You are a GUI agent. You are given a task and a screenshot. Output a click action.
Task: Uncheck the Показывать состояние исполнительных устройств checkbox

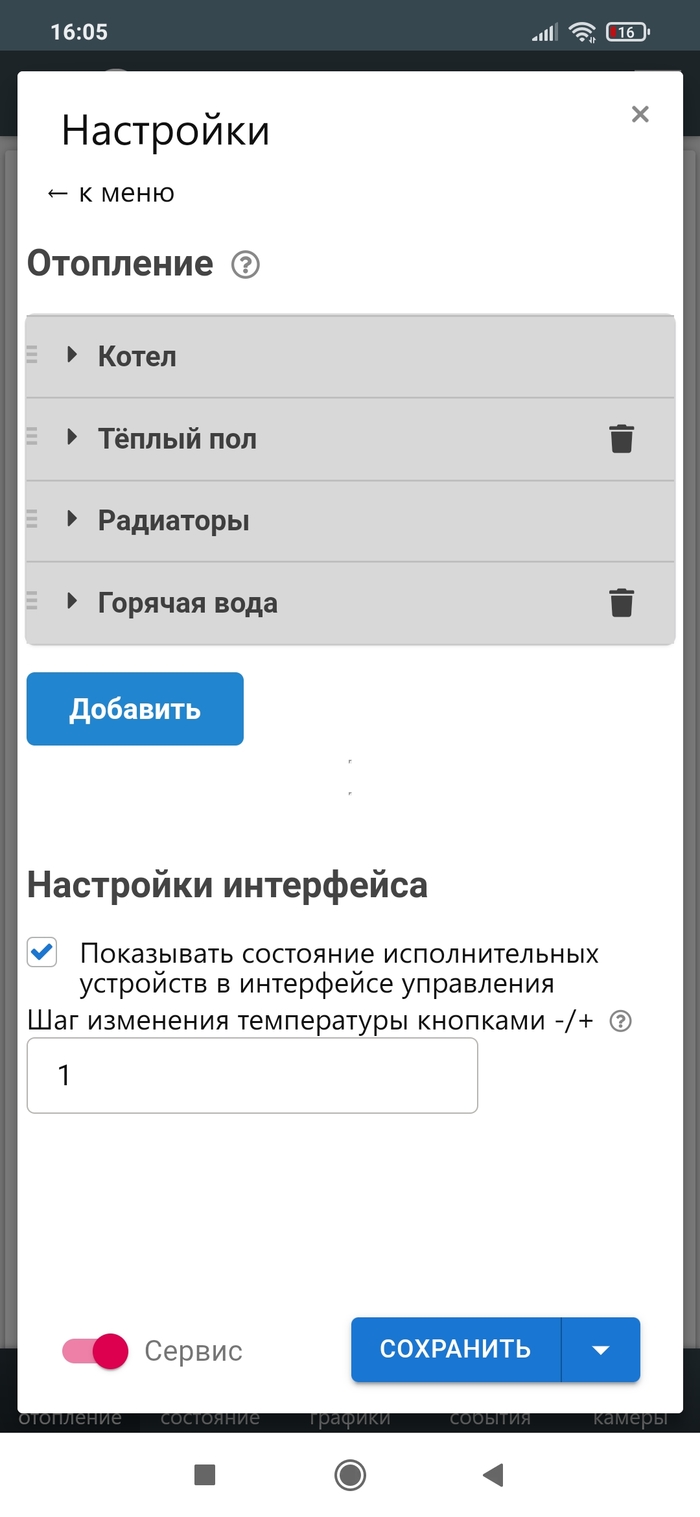coord(42,952)
